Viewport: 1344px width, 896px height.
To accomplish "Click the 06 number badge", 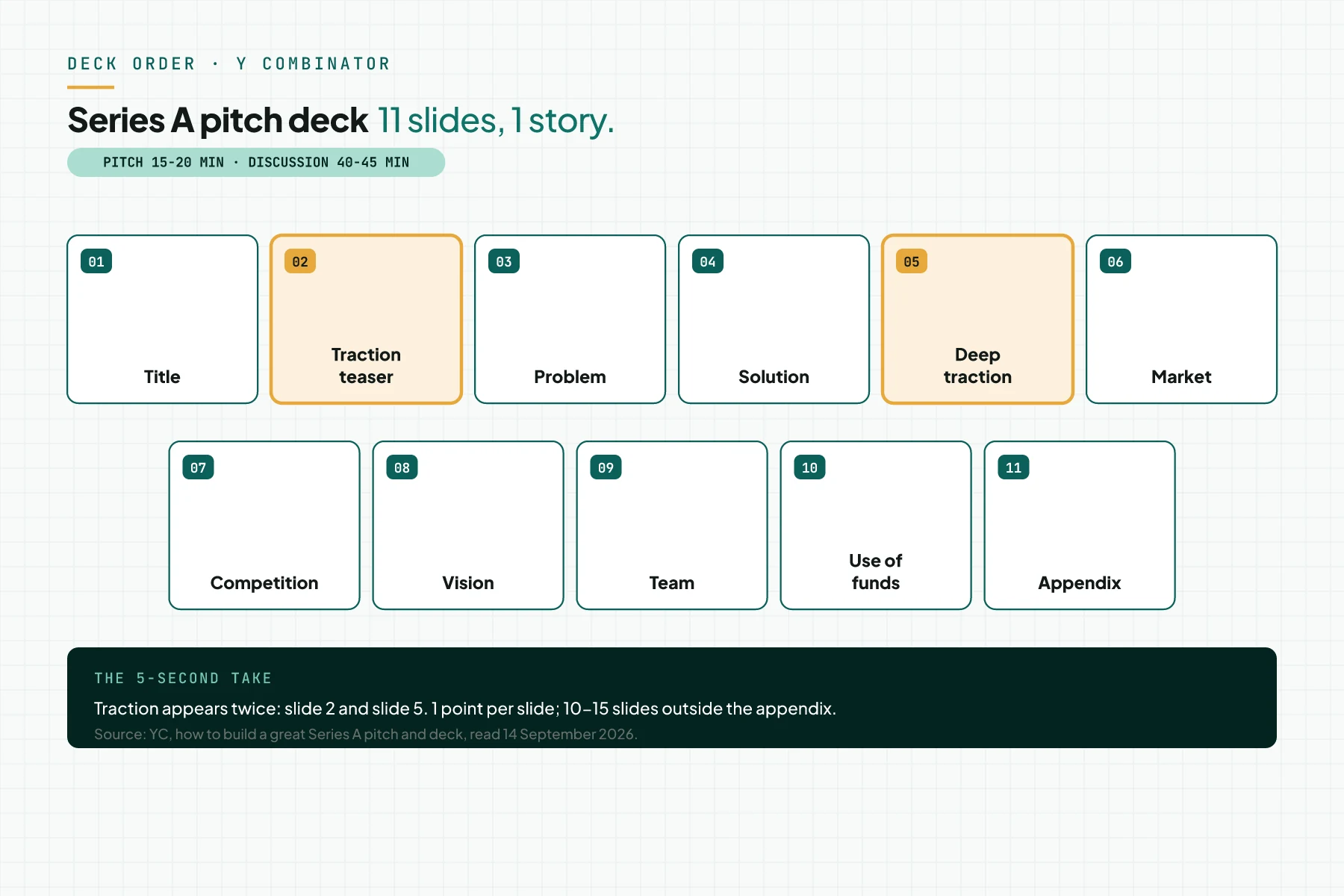I will click(1116, 261).
